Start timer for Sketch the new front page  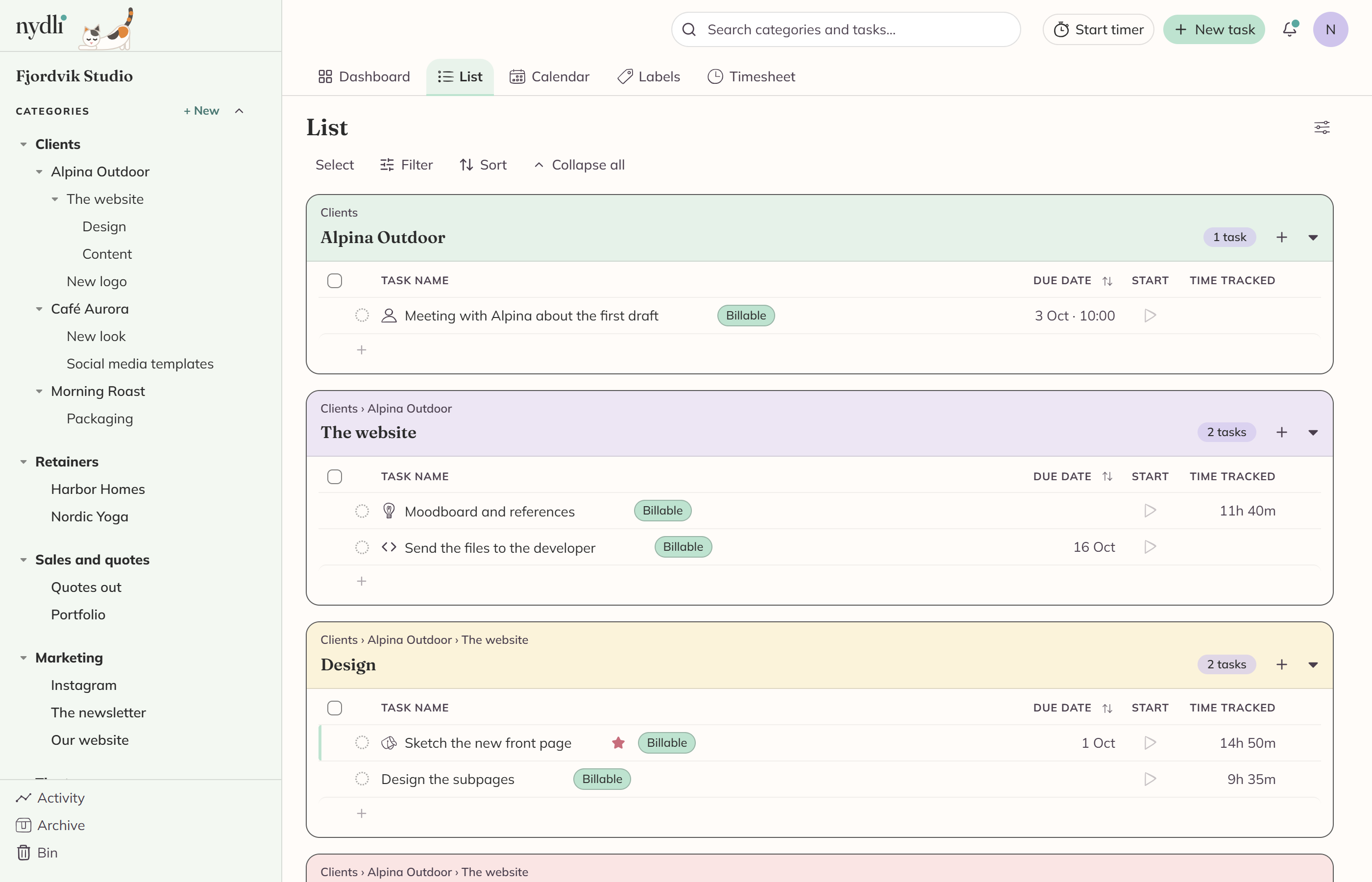(1150, 743)
